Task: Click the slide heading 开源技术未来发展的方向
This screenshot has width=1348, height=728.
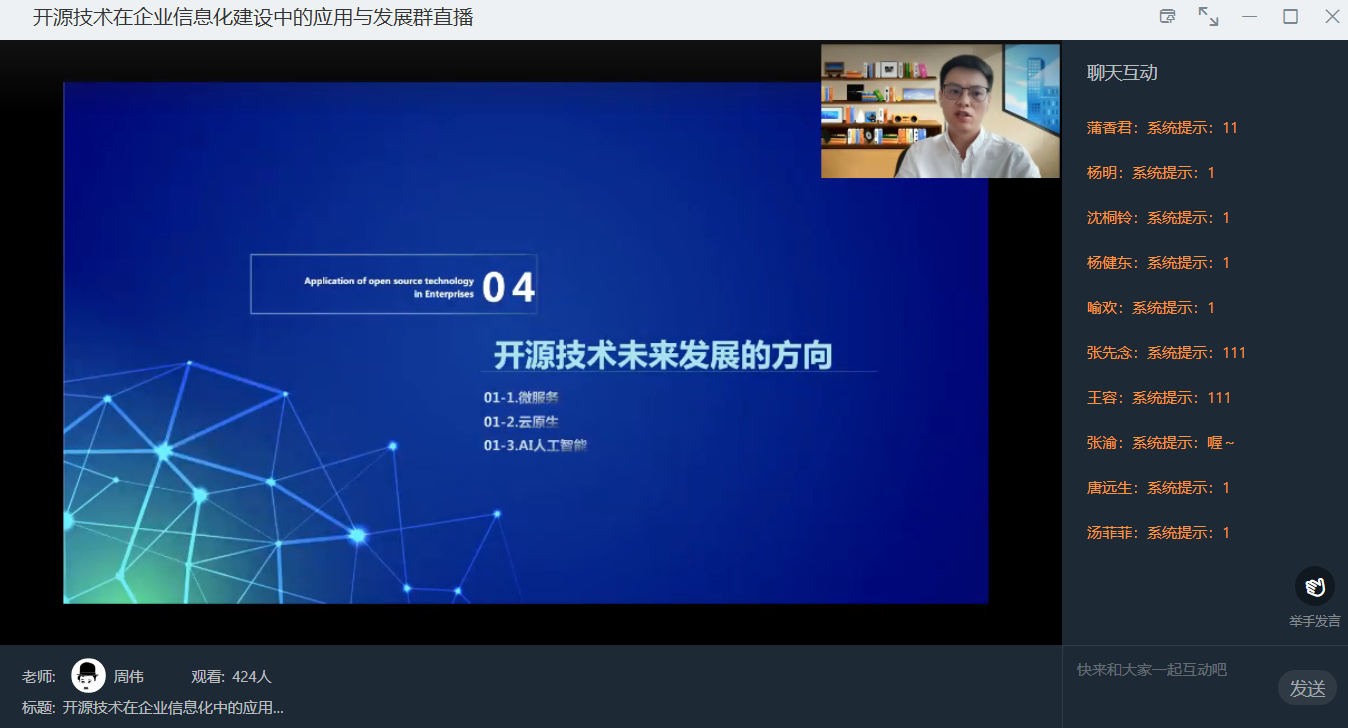Action: click(x=663, y=356)
